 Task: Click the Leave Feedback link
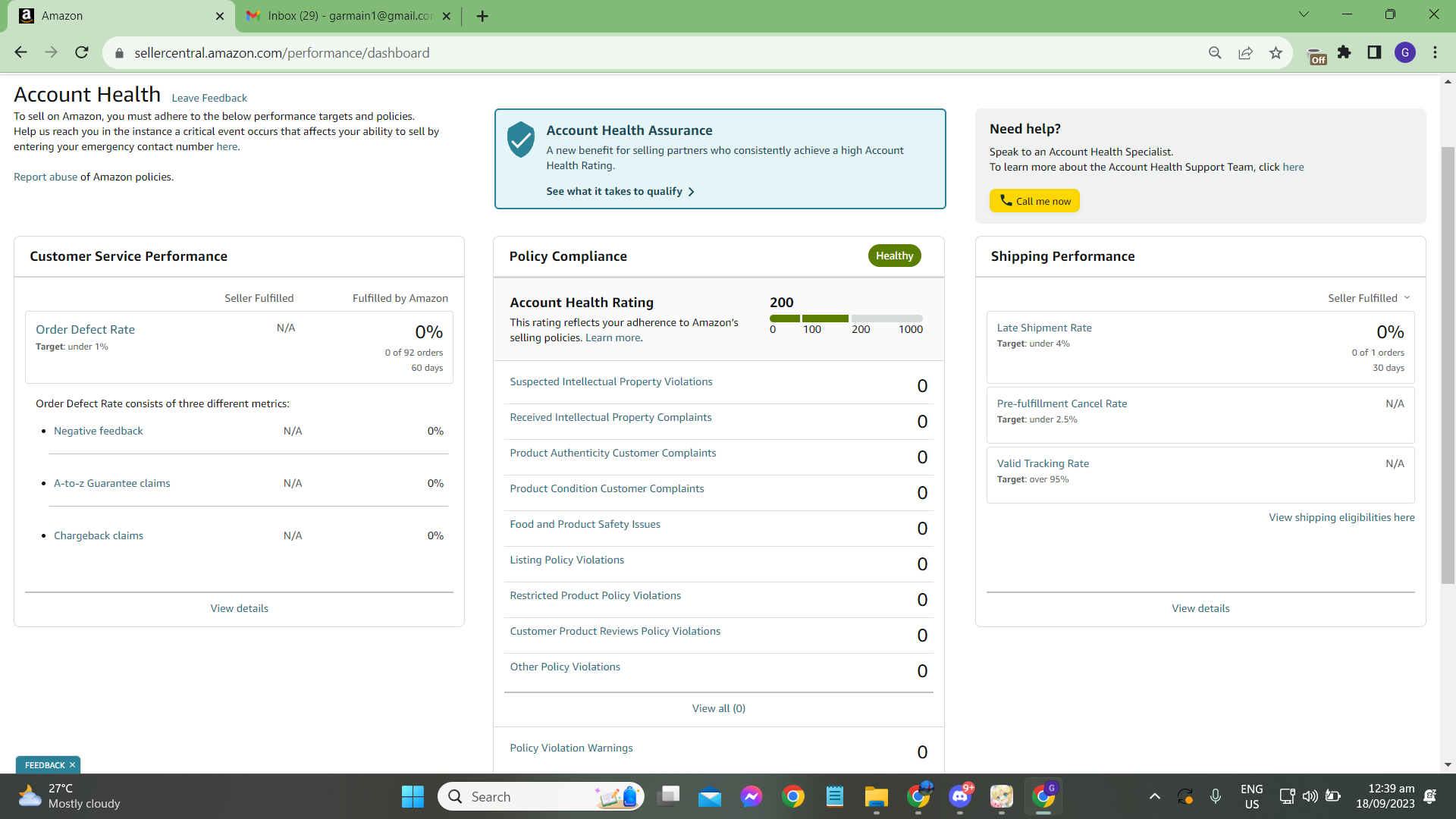click(x=209, y=98)
